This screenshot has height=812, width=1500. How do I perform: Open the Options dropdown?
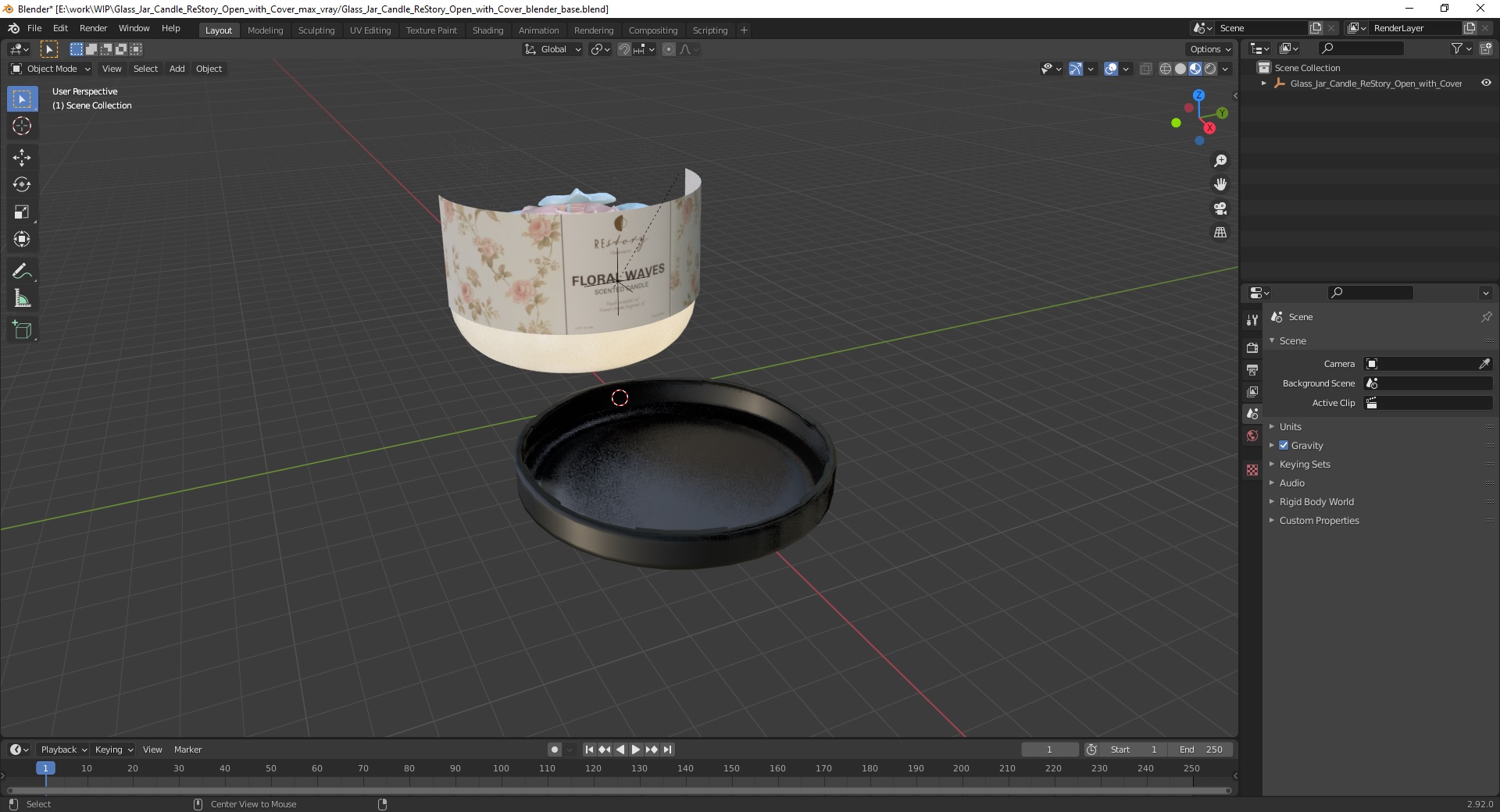pos(1210,49)
